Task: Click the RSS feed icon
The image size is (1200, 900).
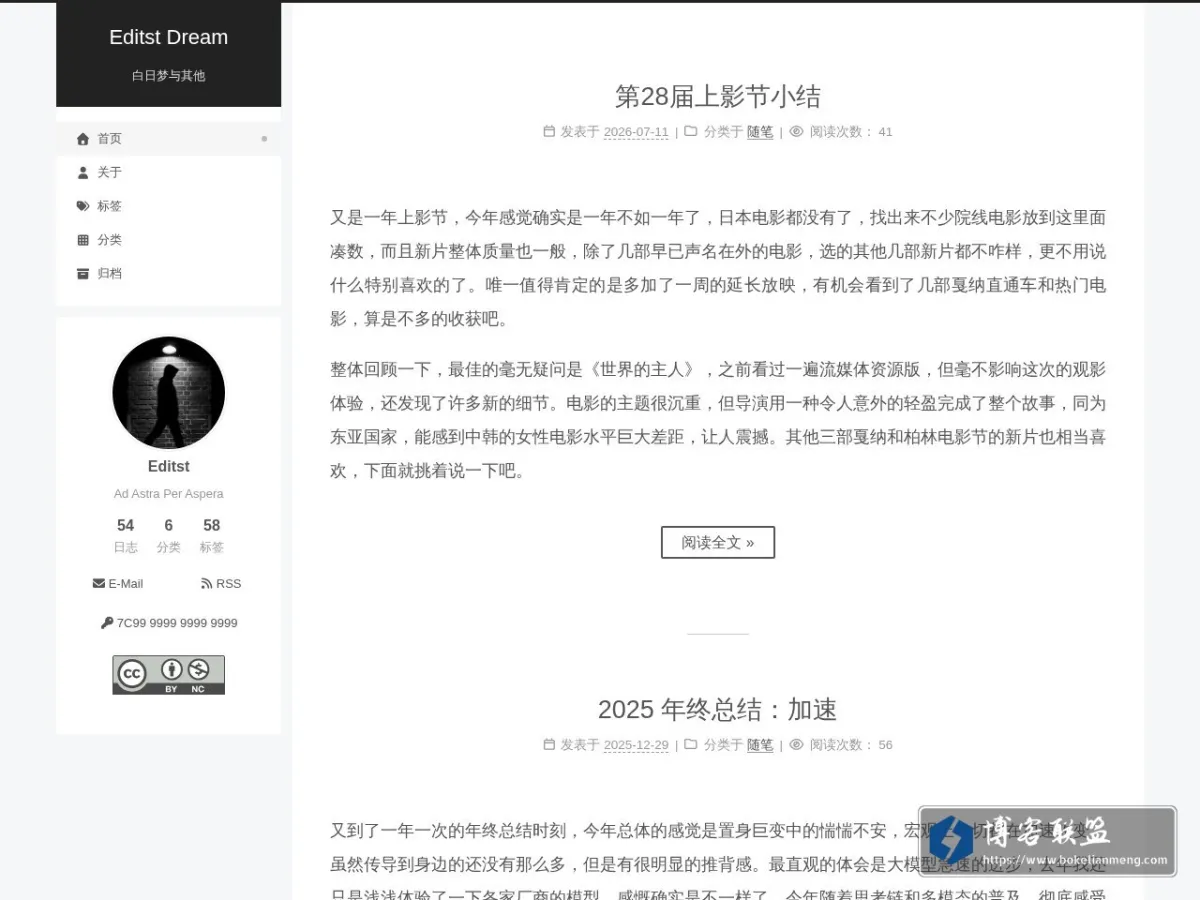Action: coord(206,583)
